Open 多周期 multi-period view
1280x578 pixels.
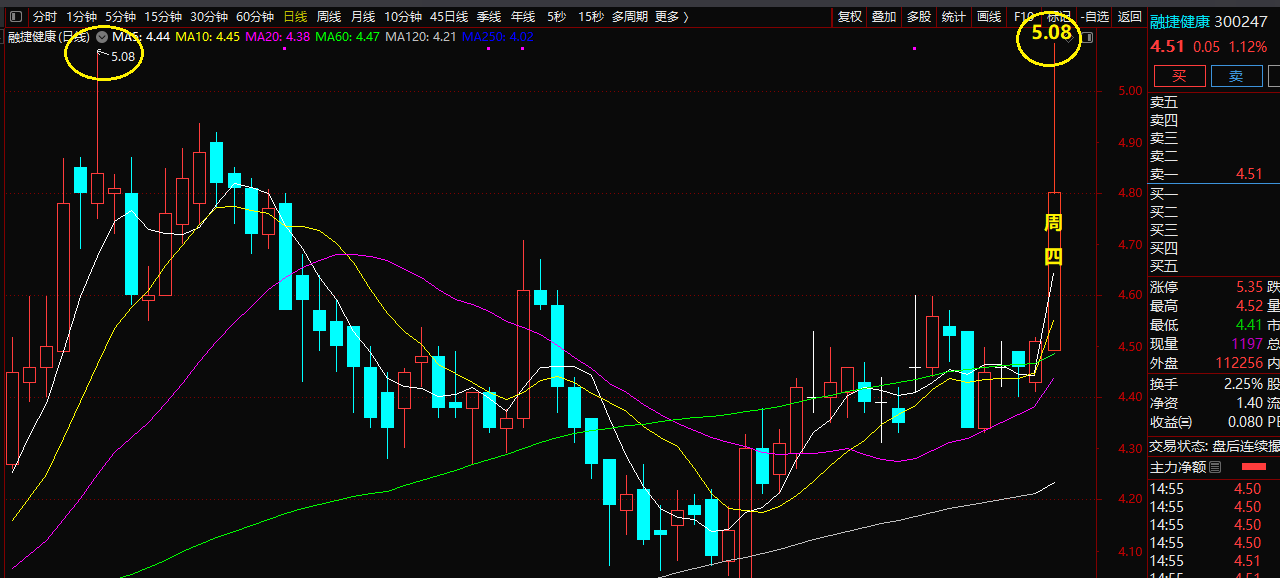tap(630, 17)
